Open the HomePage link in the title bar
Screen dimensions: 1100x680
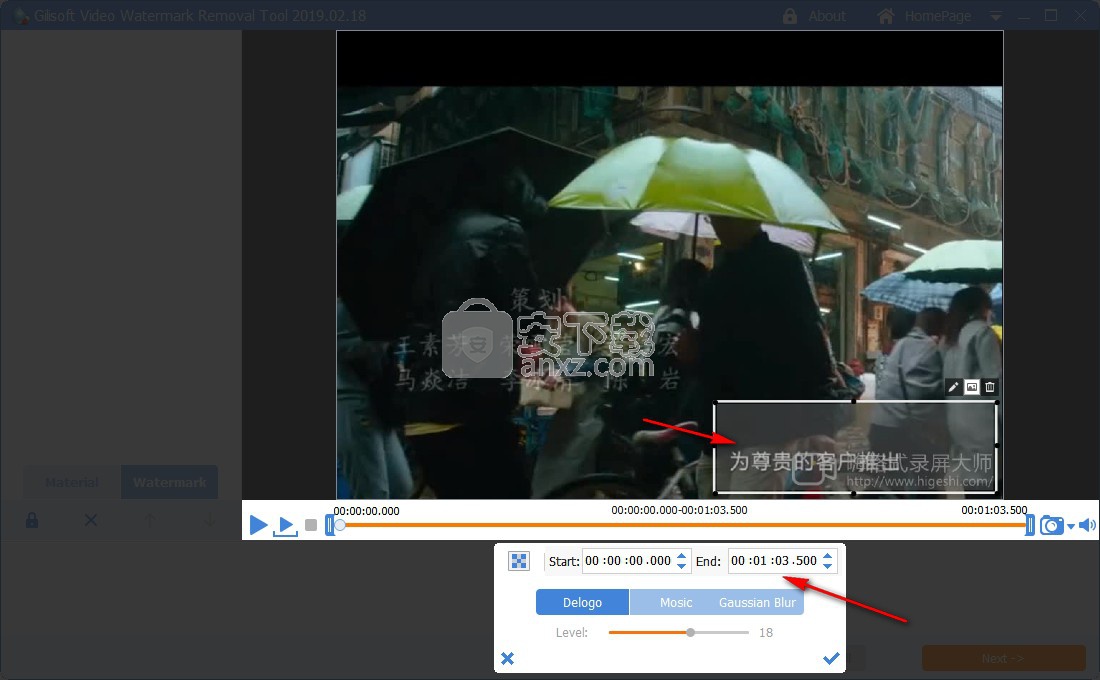click(924, 16)
